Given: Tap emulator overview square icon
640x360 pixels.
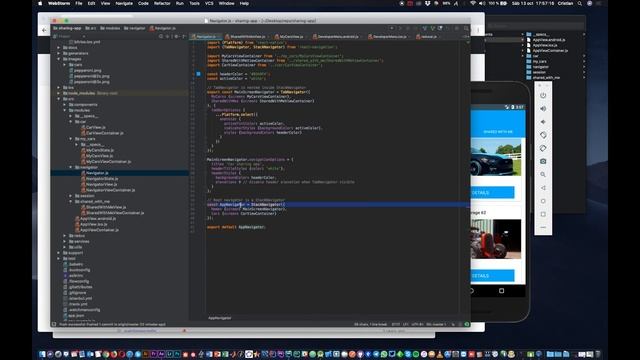Looking at the screenshot, I should tap(543, 214).
